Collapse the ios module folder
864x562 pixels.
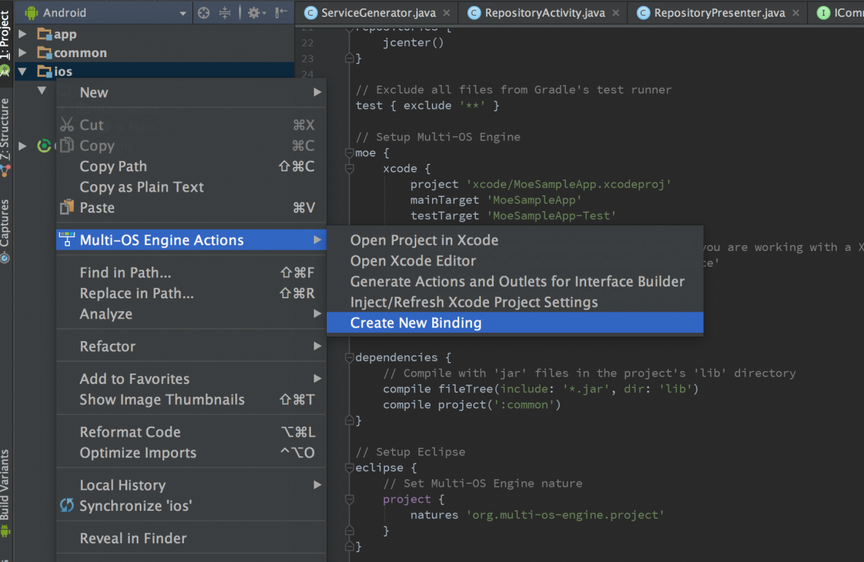click(x=23, y=72)
